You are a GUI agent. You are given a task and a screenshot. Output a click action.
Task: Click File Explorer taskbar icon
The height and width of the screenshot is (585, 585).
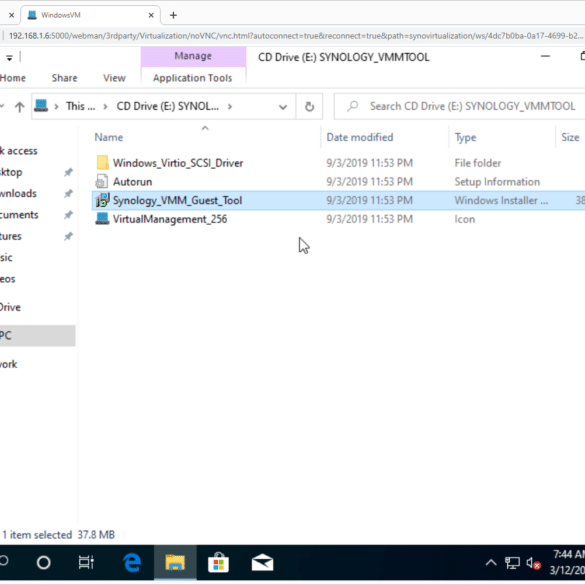(x=175, y=563)
